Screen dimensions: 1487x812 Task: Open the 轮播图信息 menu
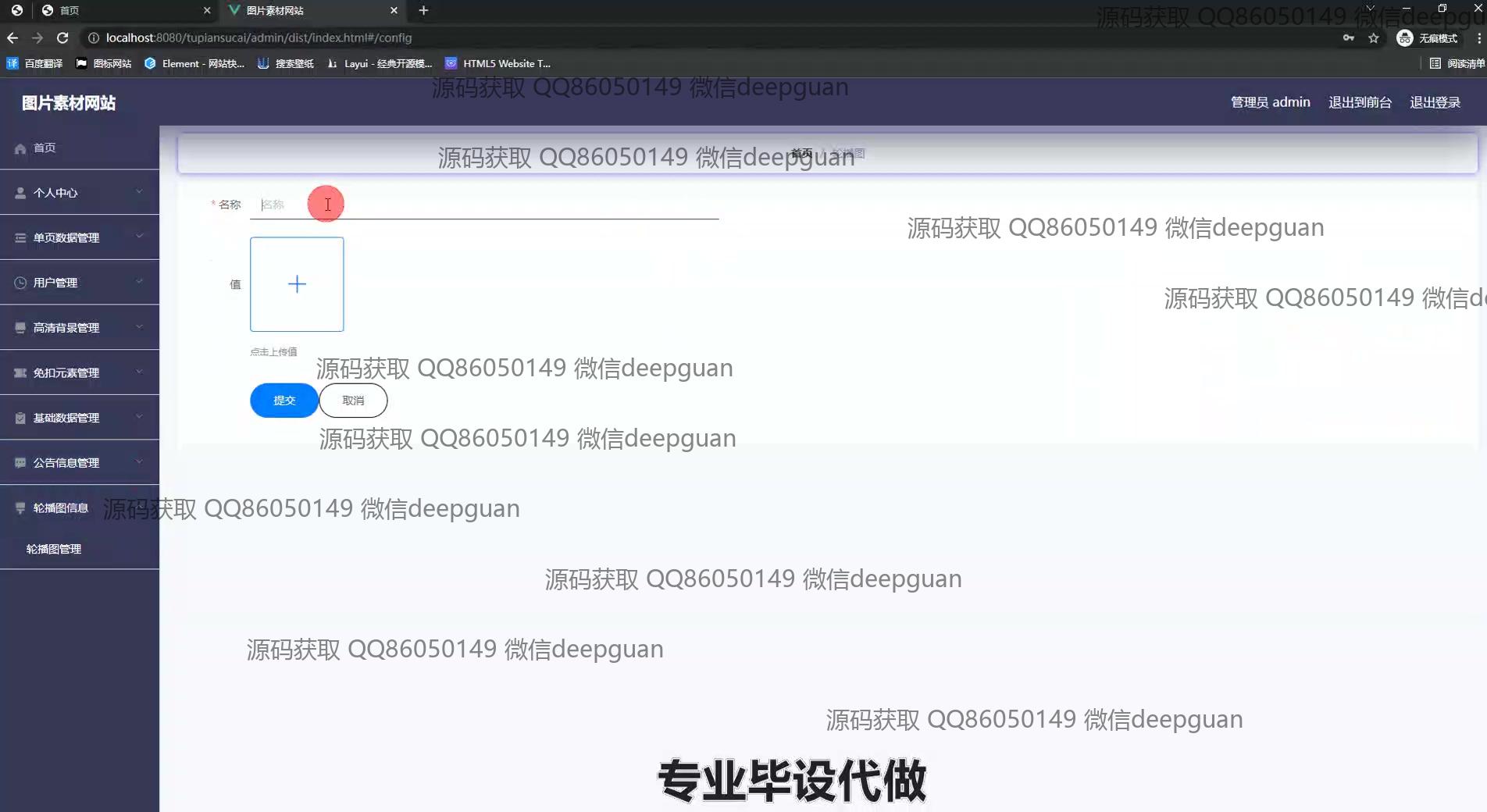tap(80, 507)
